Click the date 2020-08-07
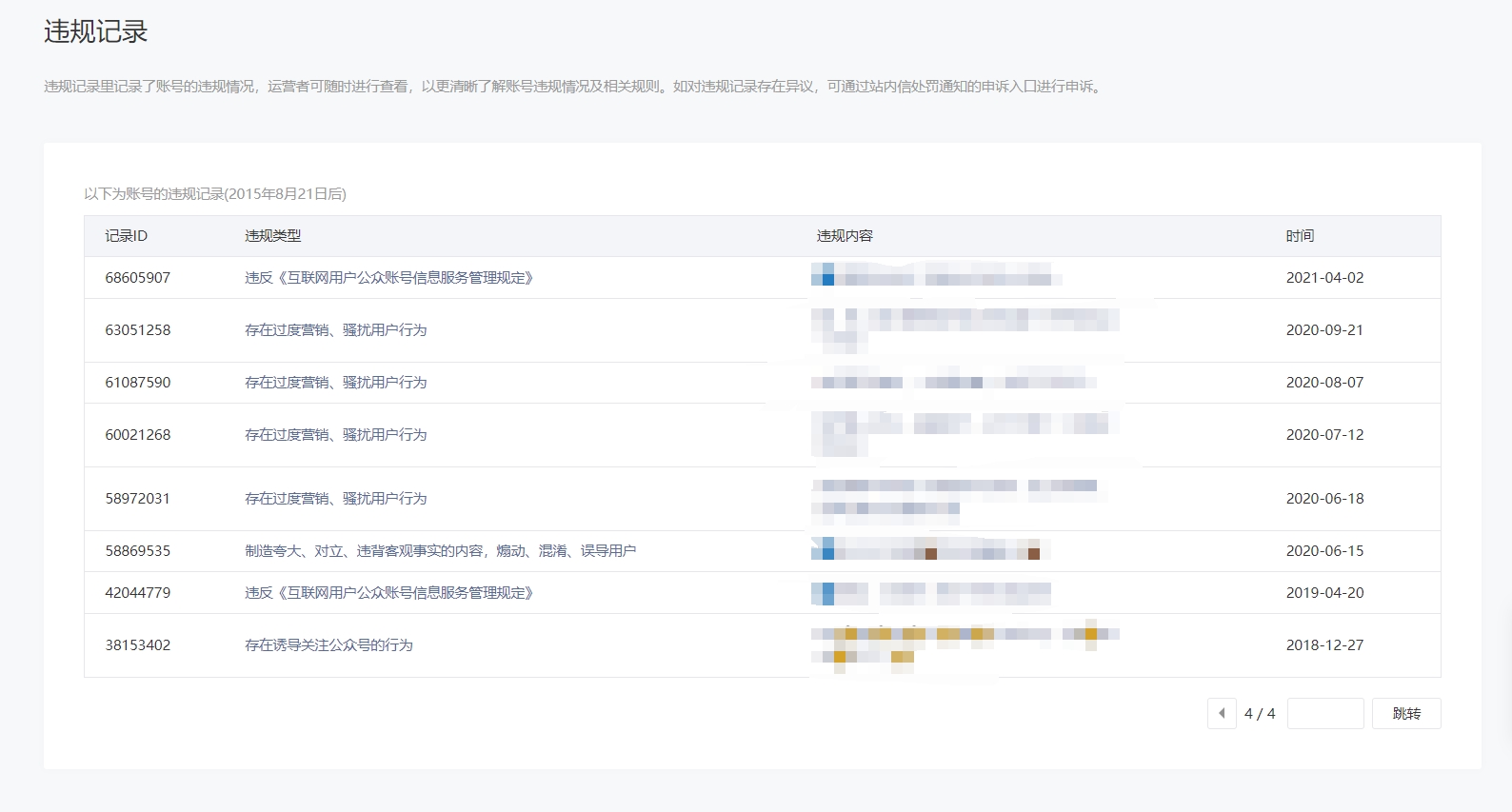The height and width of the screenshot is (812, 1512). [x=1325, y=383]
